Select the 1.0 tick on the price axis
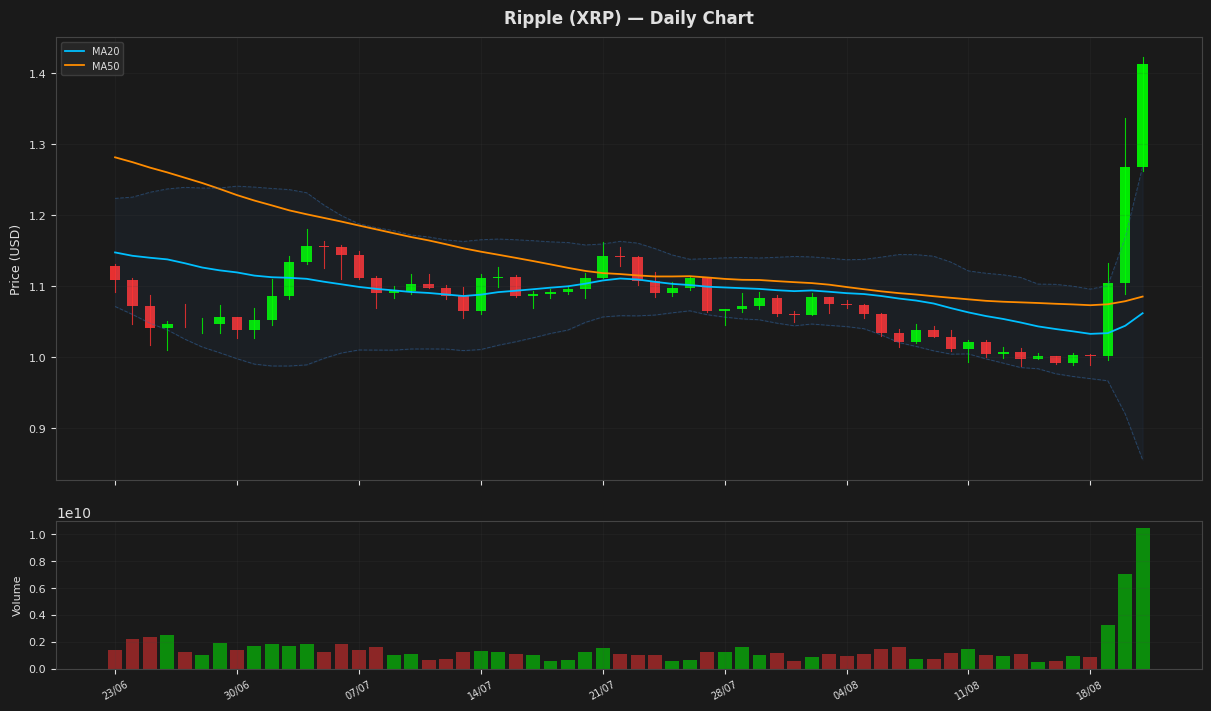Screen dimensions: 1211x711 pyautogui.click(x=39, y=358)
